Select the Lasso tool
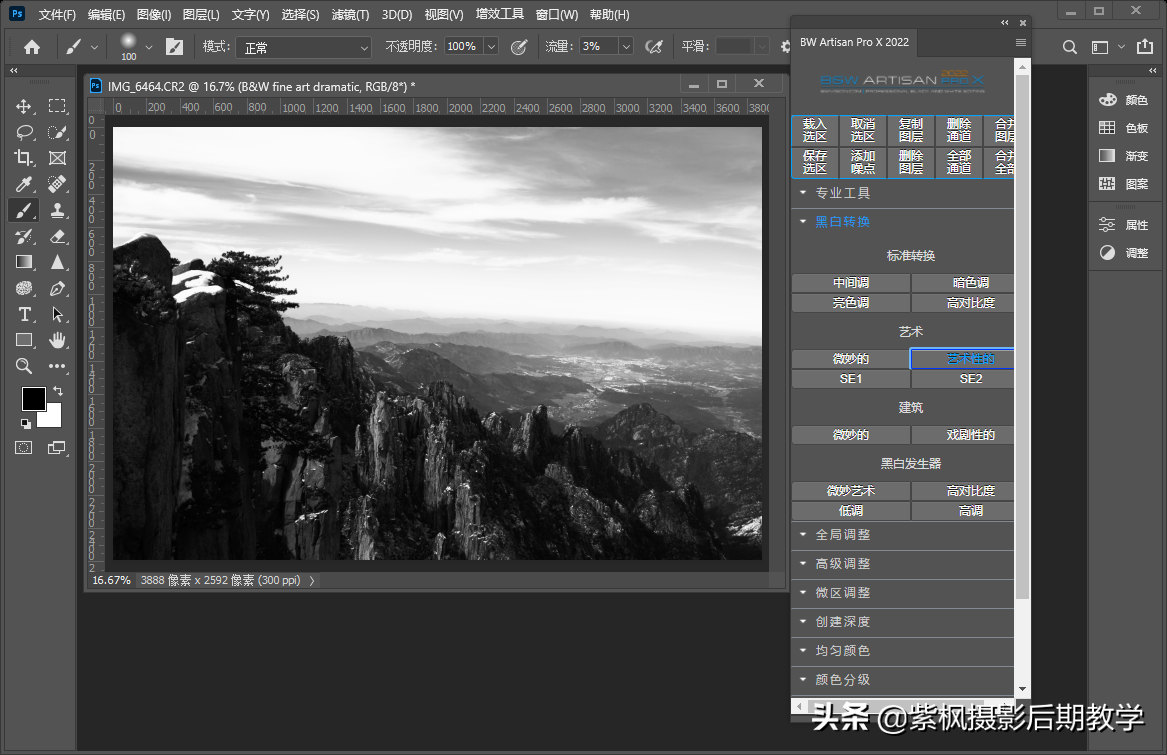Image resolution: width=1167 pixels, height=755 pixels. pyautogui.click(x=24, y=132)
